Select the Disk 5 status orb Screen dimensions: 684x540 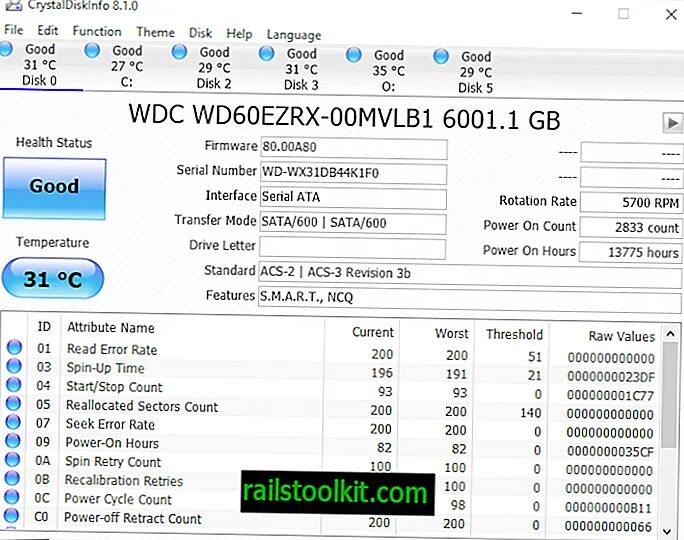[x=441, y=56]
